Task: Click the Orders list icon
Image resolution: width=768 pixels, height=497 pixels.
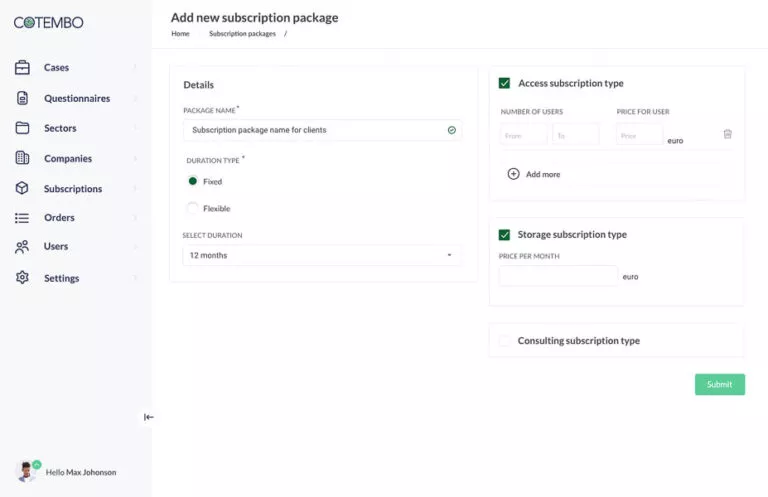Action: 22,218
